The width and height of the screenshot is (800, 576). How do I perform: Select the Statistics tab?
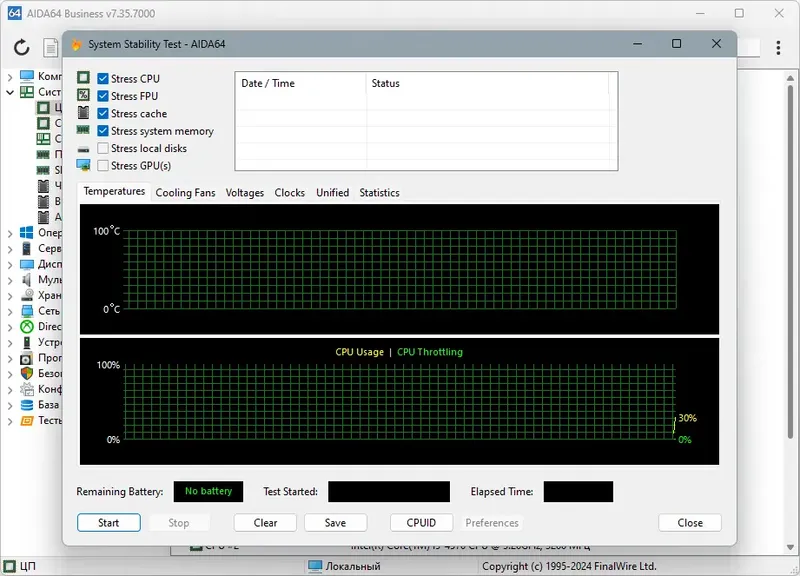pos(379,193)
